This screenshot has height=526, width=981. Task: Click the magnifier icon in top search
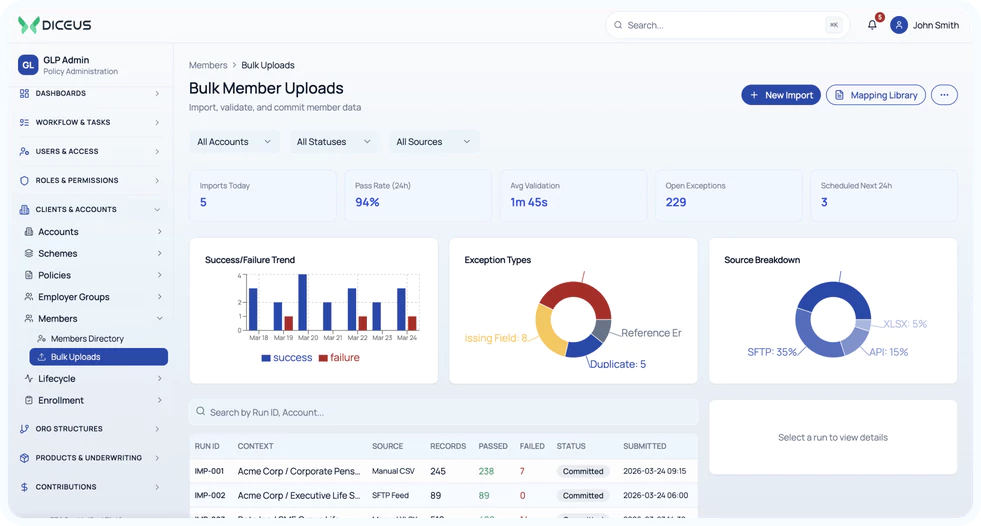[618, 25]
